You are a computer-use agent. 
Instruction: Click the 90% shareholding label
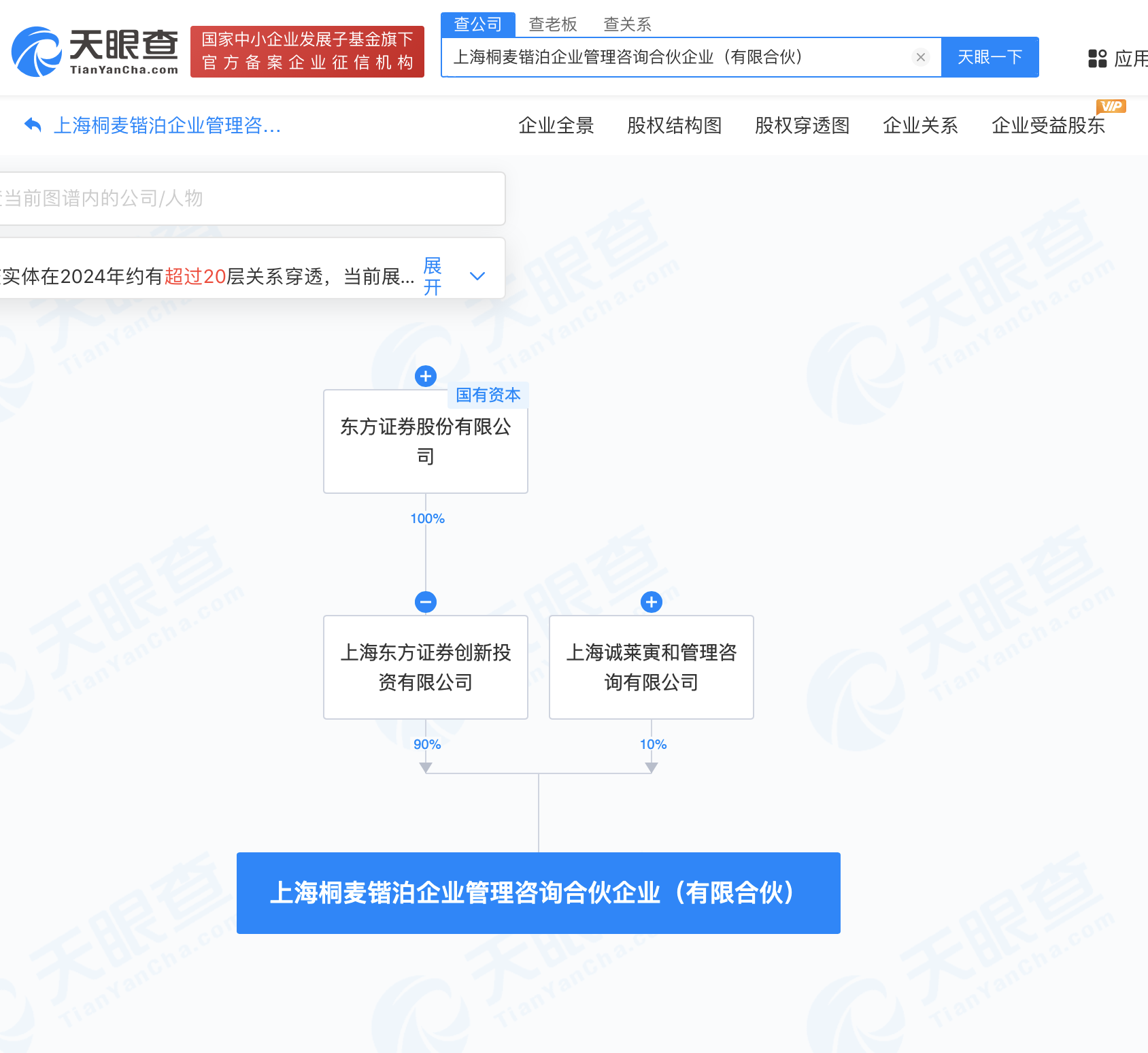(x=428, y=744)
